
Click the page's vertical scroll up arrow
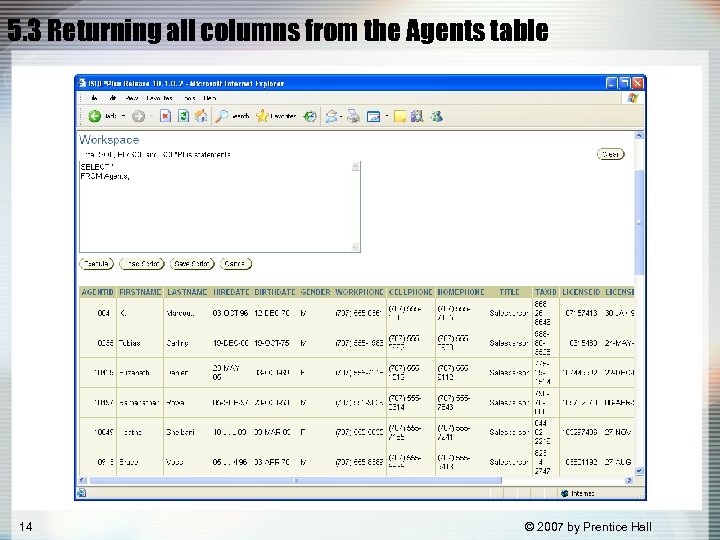coord(639,135)
